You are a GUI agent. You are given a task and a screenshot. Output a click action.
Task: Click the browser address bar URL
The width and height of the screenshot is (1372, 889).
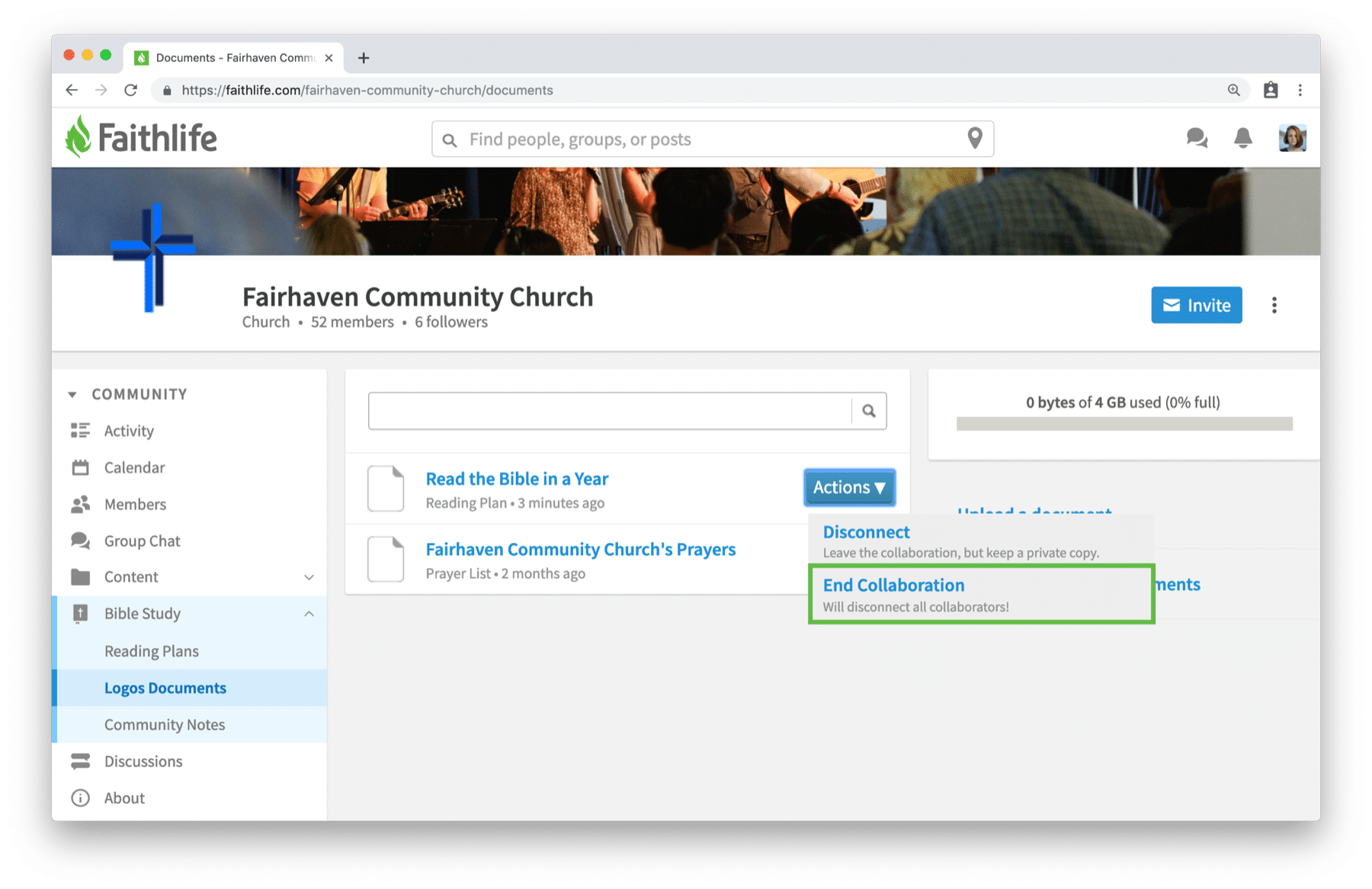coord(367,90)
